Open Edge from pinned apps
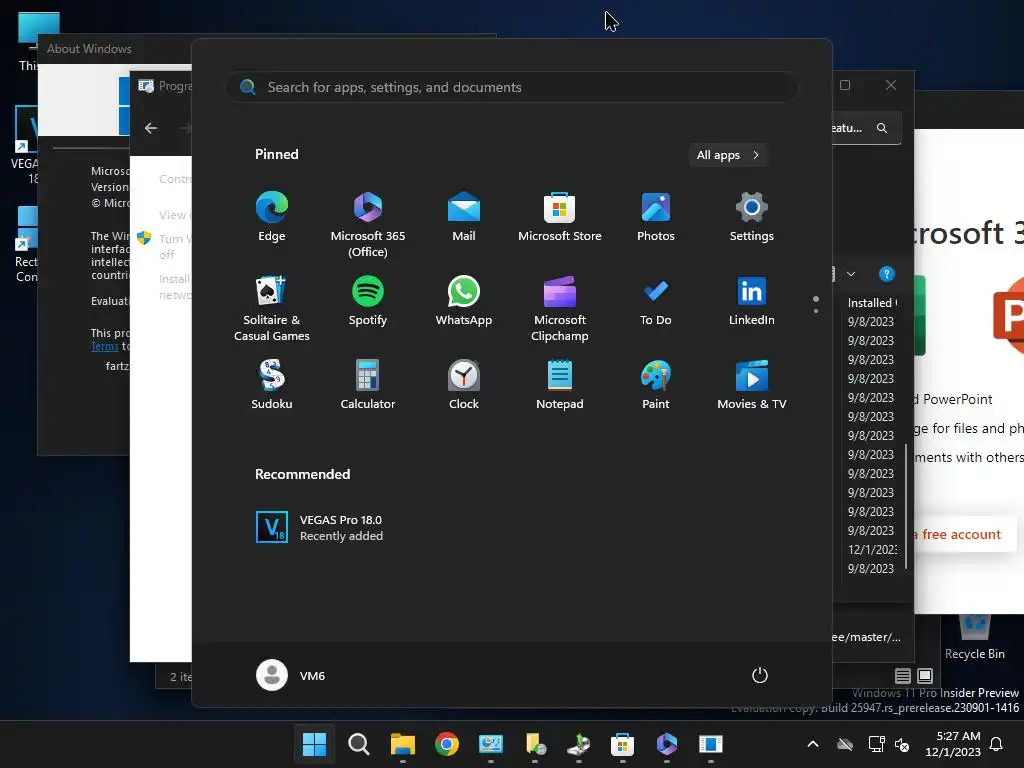The image size is (1024, 768). coord(272,217)
